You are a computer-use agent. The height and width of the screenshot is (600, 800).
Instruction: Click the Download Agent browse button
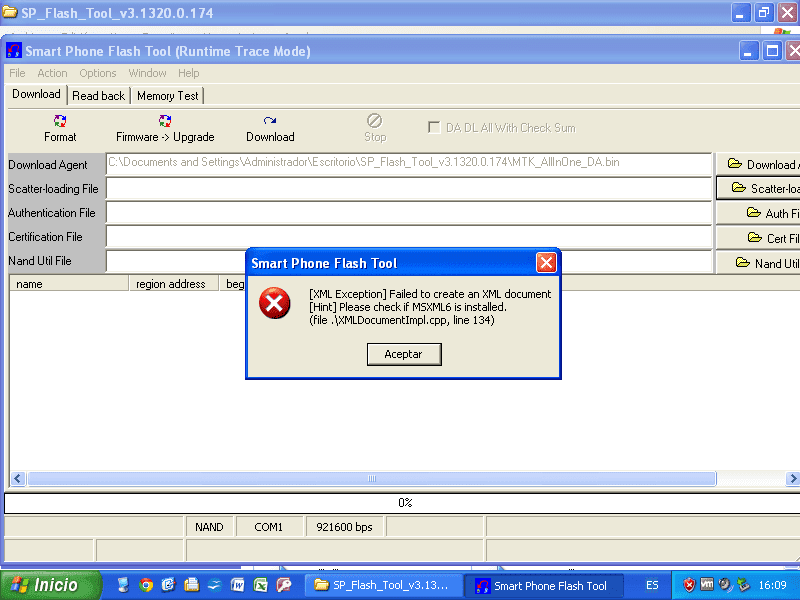pyautogui.click(x=758, y=164)
